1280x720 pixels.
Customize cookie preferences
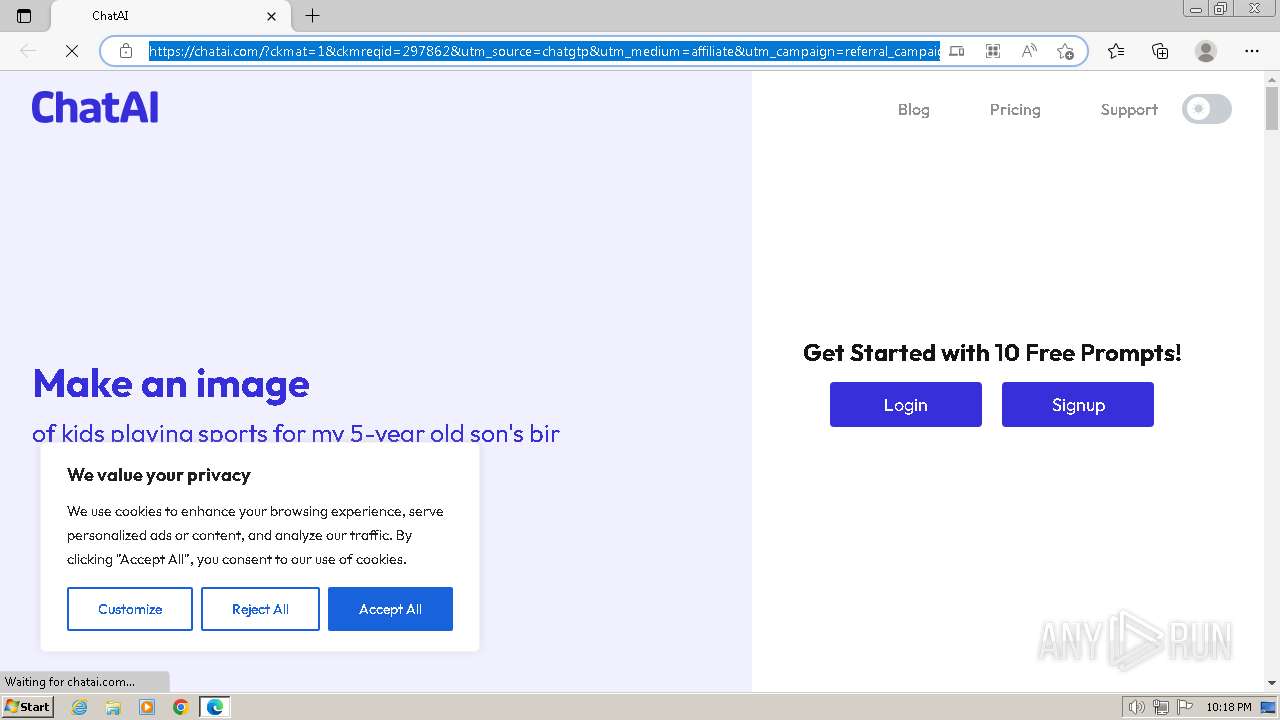[x=130, y=609]
